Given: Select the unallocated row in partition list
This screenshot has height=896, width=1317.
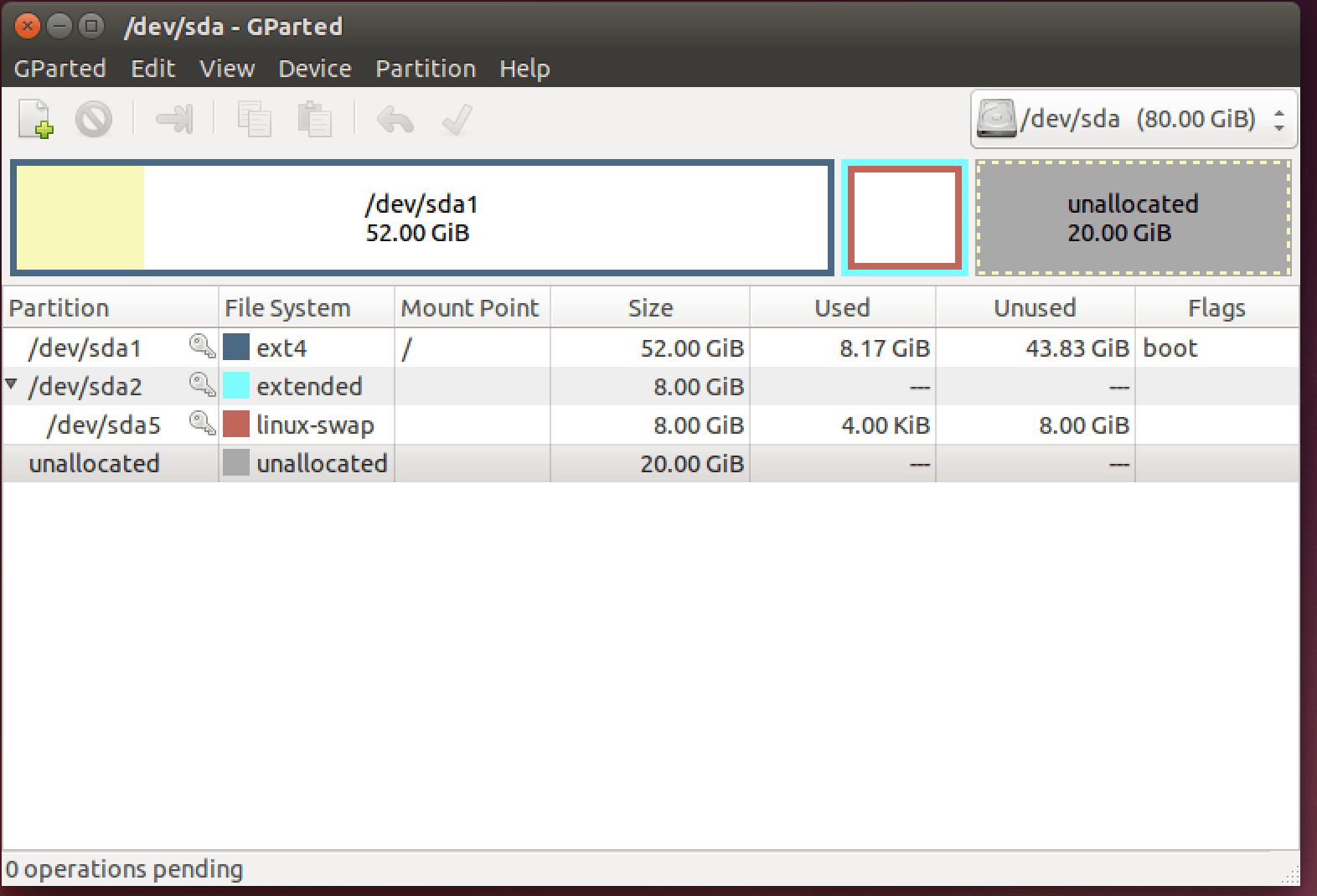Looking at the screenshot, I should (94, 463).
